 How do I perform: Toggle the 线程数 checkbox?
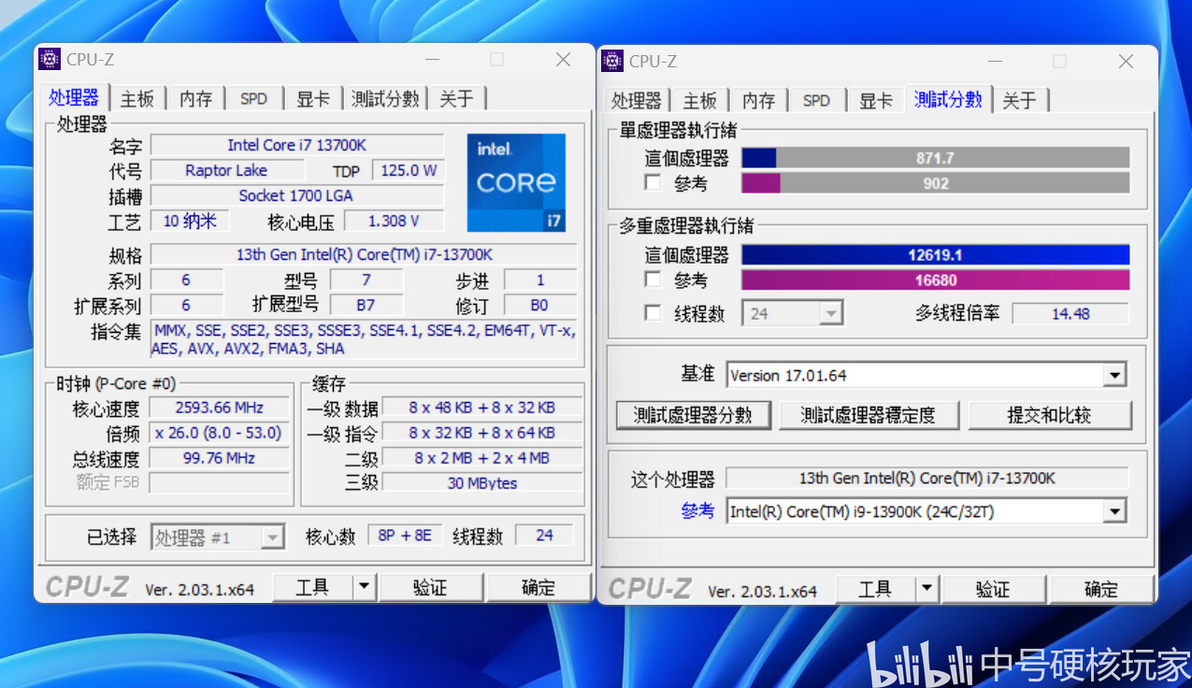(652, 312)
